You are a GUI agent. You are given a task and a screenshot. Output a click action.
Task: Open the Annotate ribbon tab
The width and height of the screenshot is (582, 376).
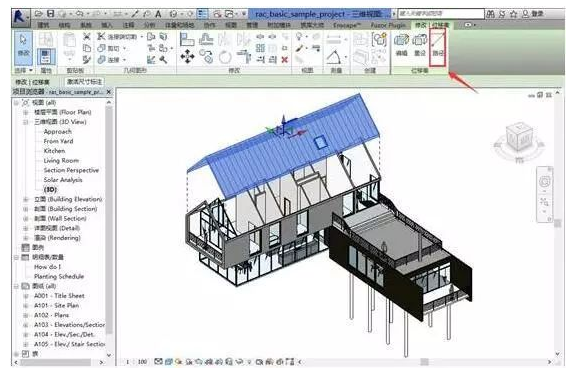(x=128, y=25)
